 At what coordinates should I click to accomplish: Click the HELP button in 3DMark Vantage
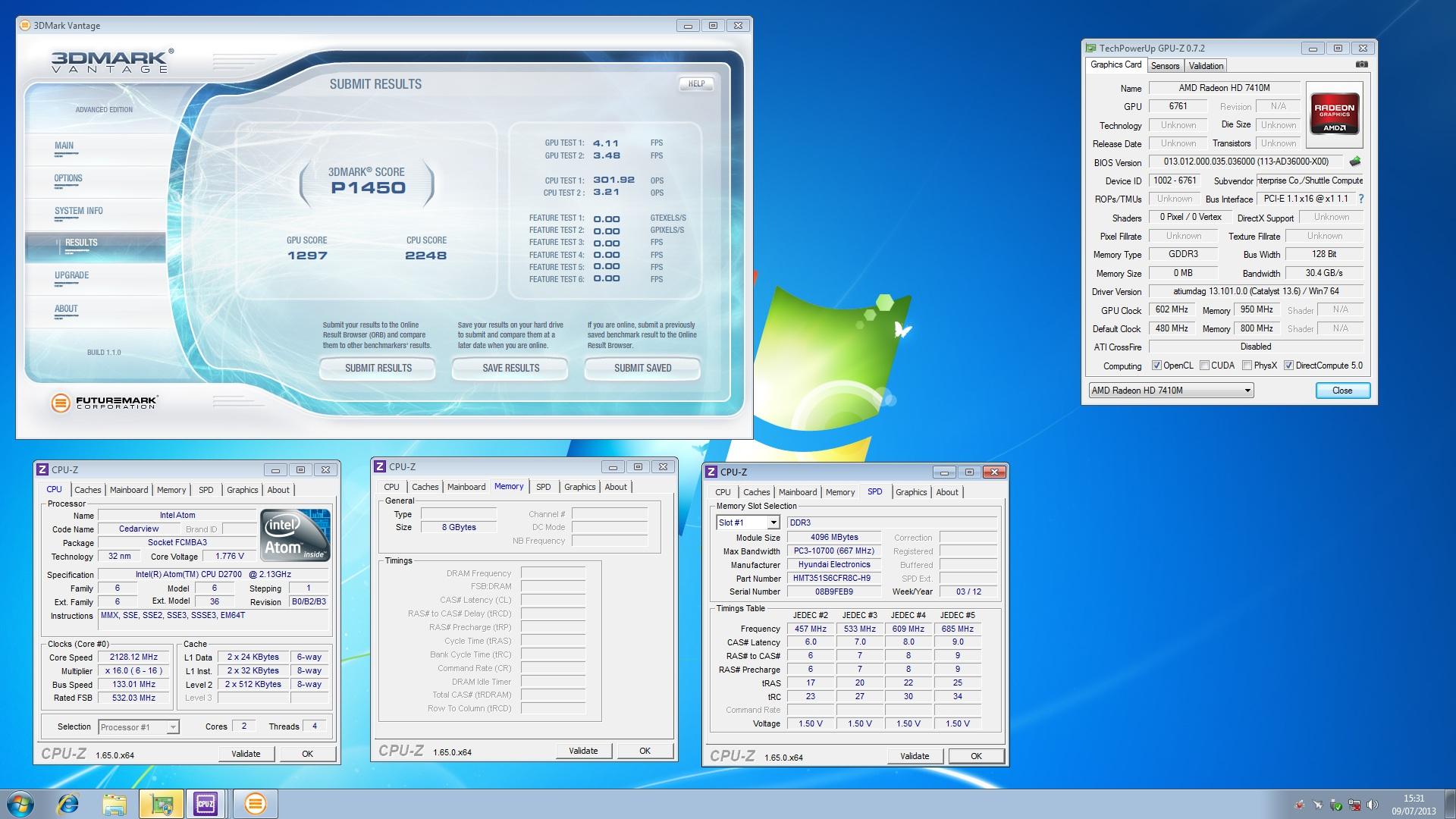[696, 84]
